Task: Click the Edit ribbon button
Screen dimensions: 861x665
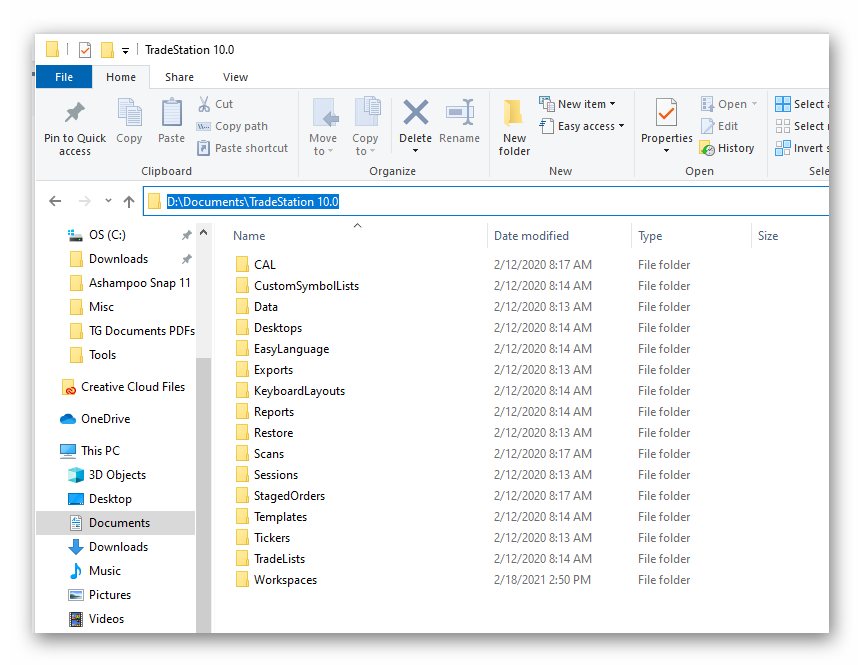Action: [720, 126]
